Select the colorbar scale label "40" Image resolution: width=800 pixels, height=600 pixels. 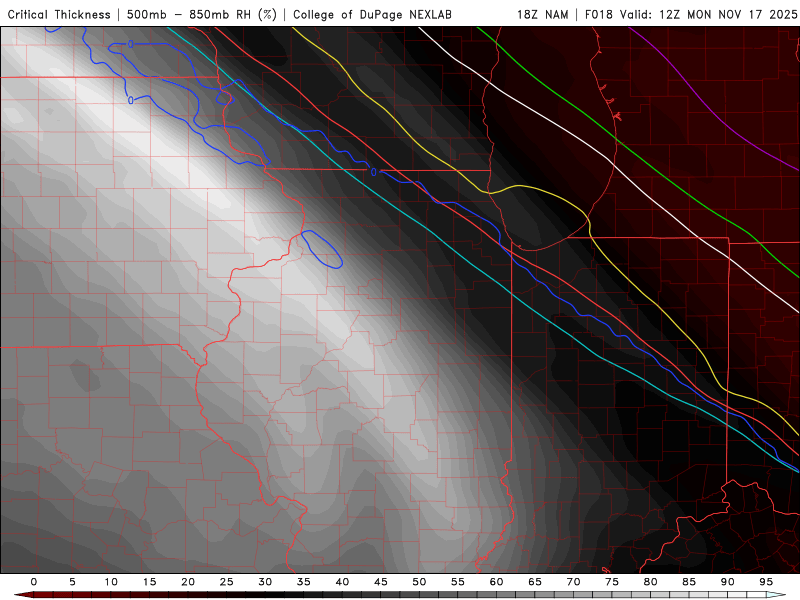(342, 582)
